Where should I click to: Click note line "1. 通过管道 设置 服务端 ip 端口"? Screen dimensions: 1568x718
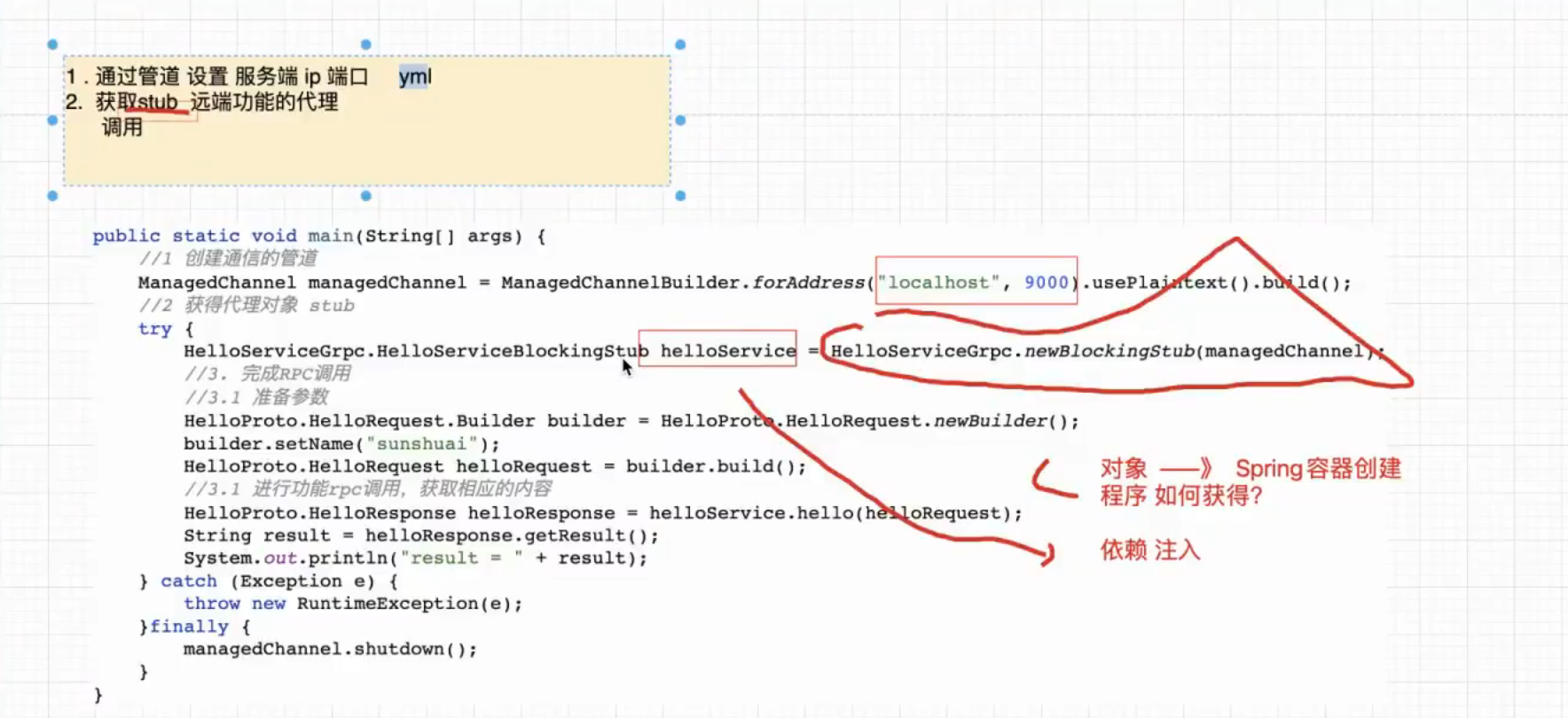click(217, 77)
